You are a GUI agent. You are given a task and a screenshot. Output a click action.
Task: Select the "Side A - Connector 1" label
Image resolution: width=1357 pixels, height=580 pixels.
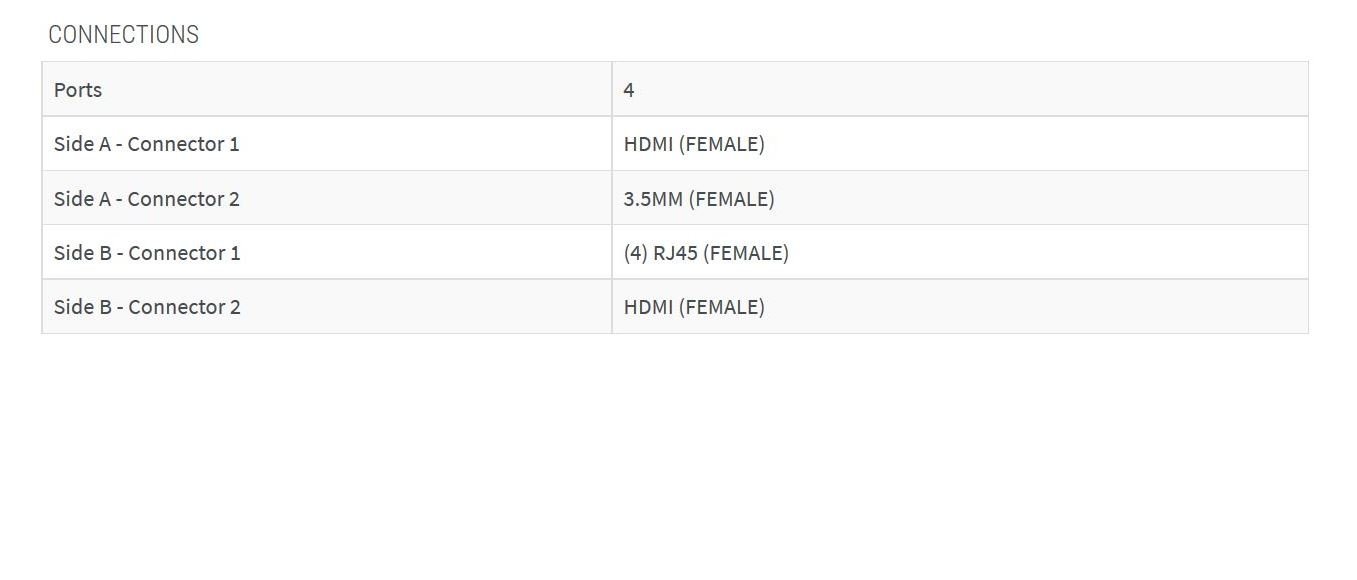(x=147, y=144)
